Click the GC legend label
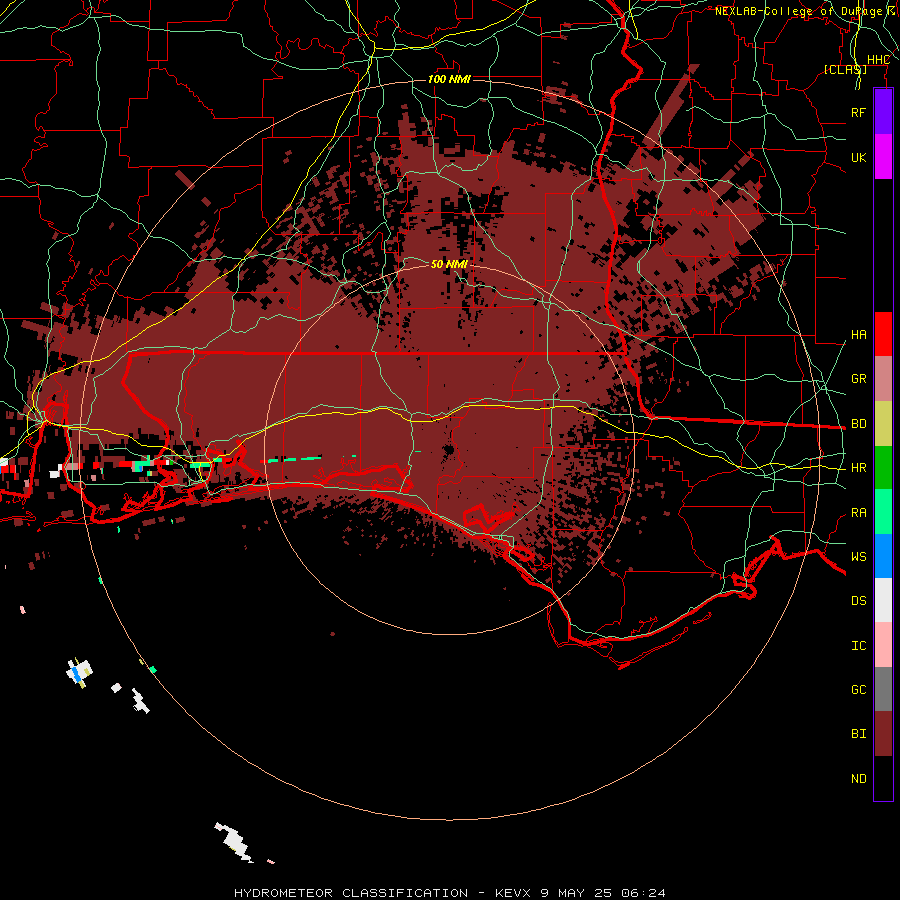 (858, 690)
